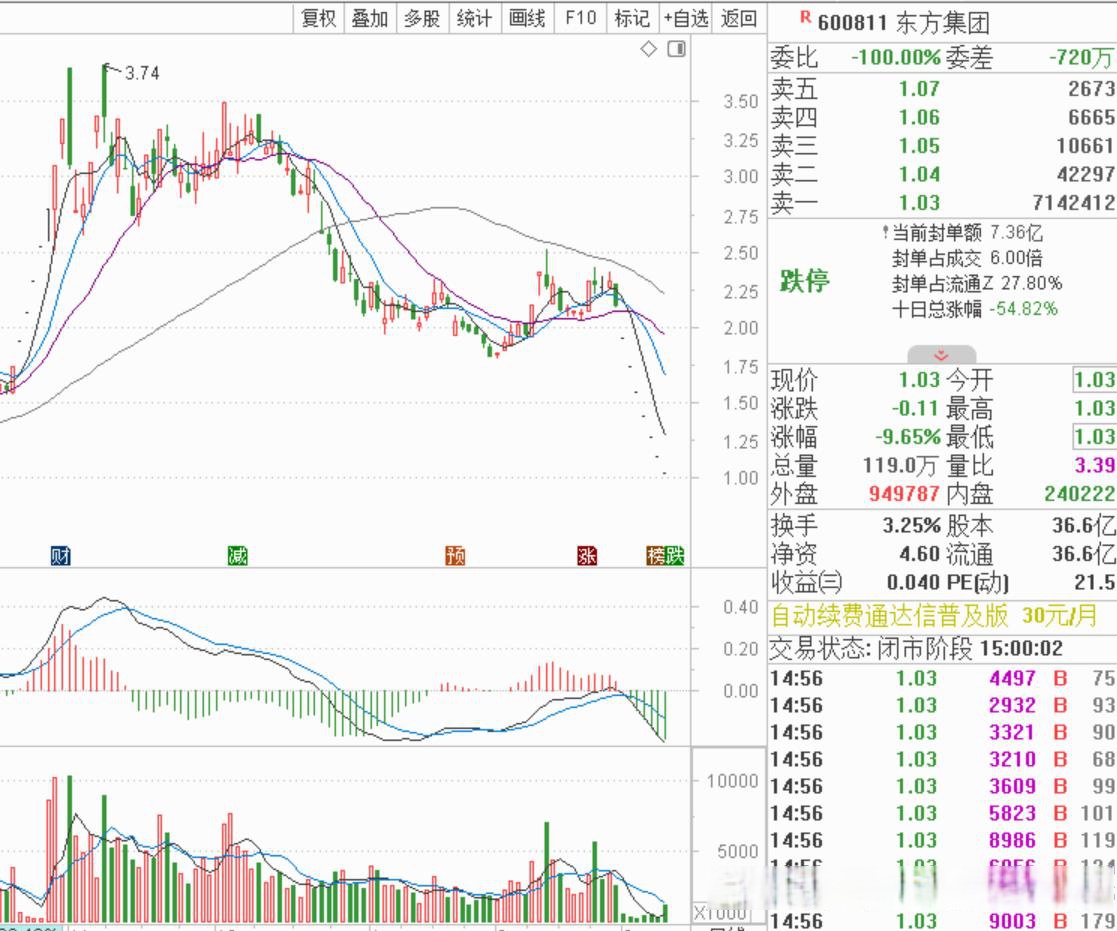Click the red R badge beside stock code
1117x931 pixels.
click(x=805, y=17)
